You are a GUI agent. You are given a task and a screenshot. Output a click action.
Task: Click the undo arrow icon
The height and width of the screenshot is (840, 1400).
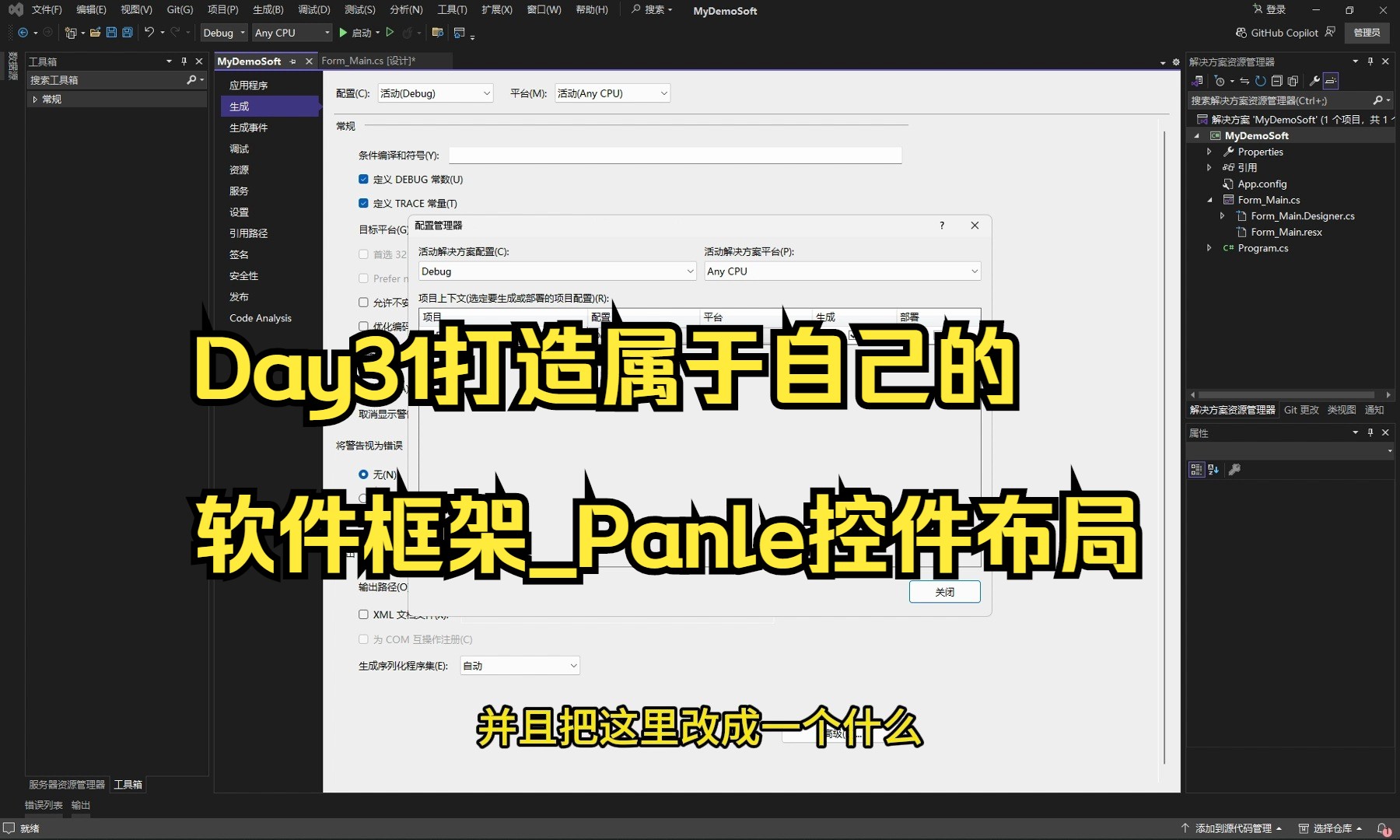[x=149, y=33]
